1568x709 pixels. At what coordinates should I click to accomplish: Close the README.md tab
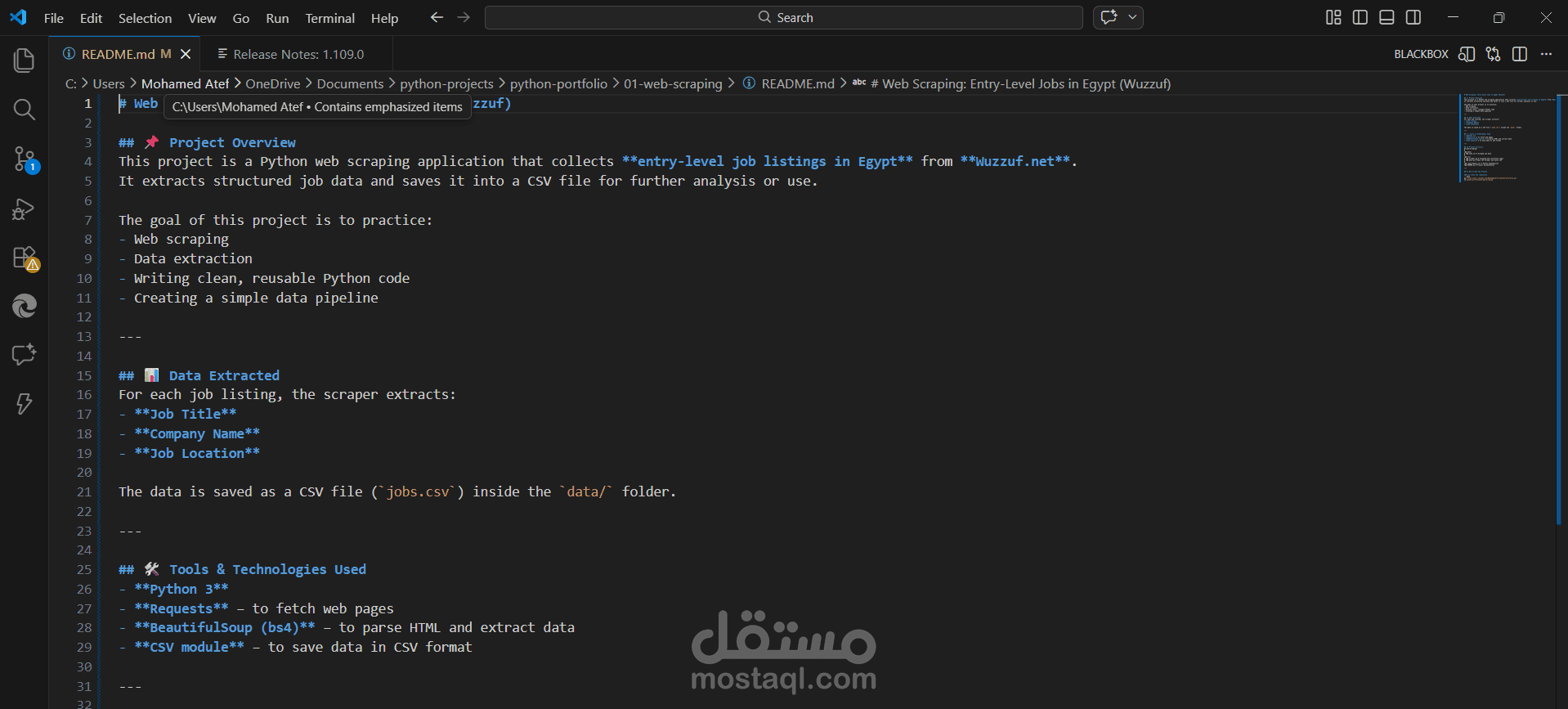coord(186,54)
